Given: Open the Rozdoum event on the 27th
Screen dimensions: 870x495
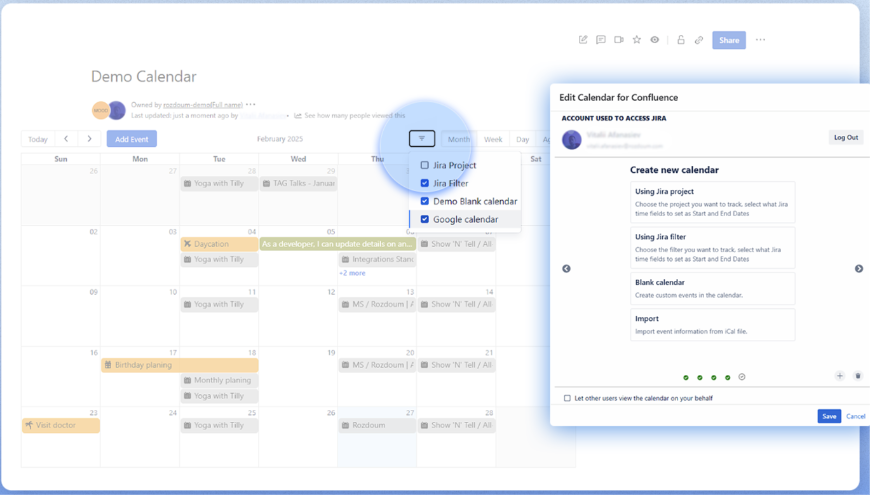Looking at the screenshot, I should tap(377, 425).
